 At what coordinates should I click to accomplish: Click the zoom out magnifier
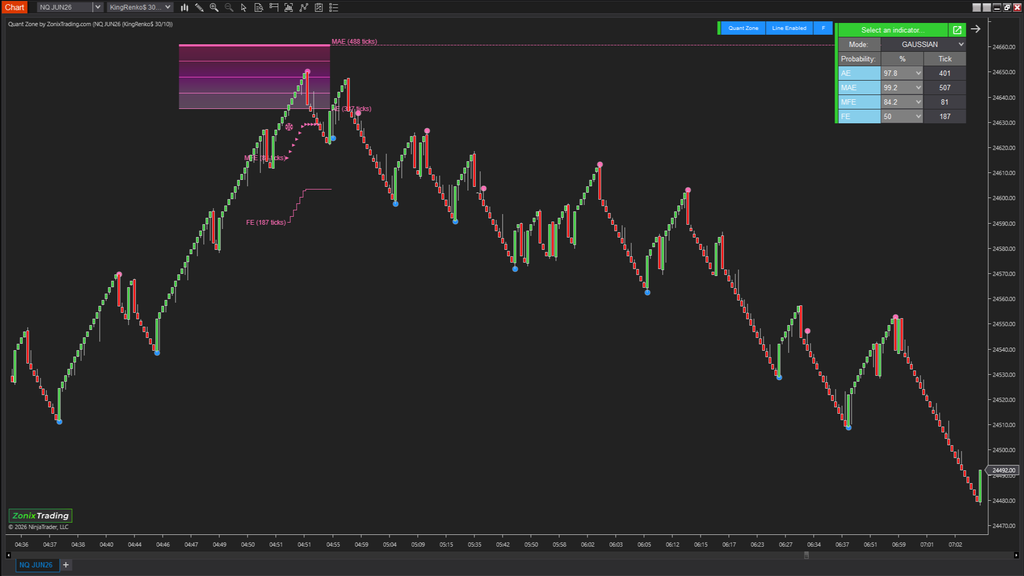229,7
